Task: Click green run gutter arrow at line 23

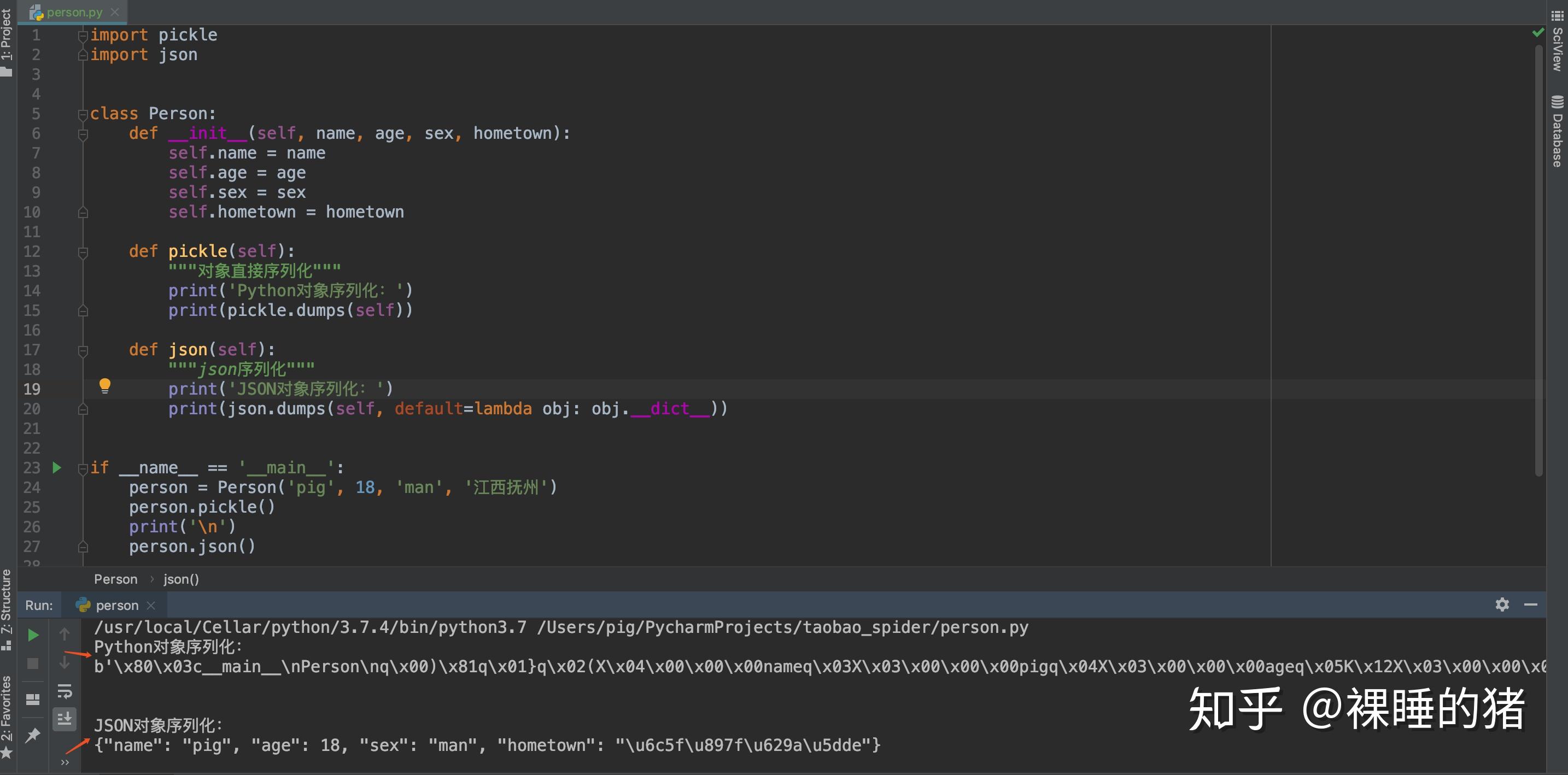Action: coord(57,467)
